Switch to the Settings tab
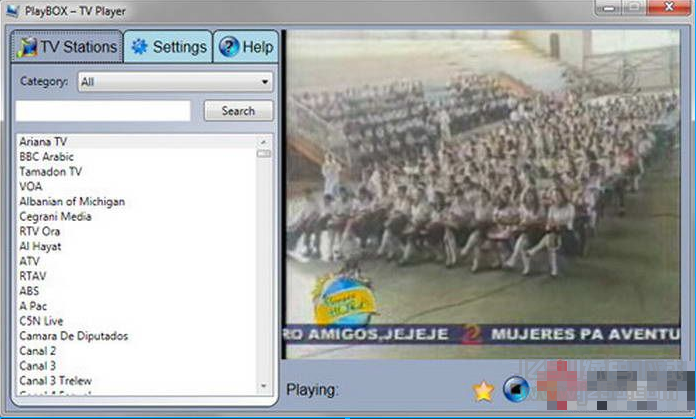This screenshot has height=419, width=696. coord(168,47)
